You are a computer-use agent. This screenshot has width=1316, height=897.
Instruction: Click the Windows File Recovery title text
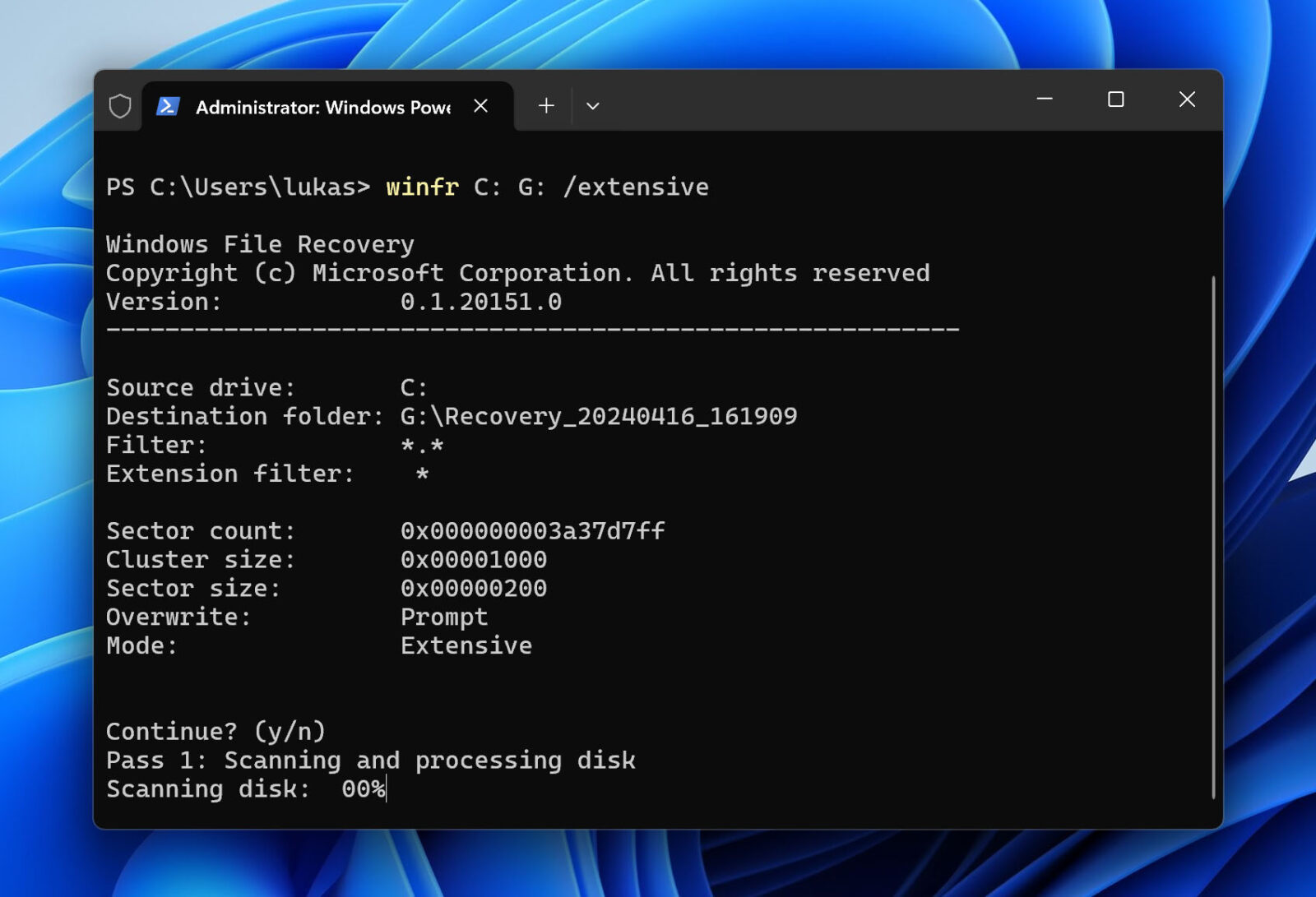259,243
